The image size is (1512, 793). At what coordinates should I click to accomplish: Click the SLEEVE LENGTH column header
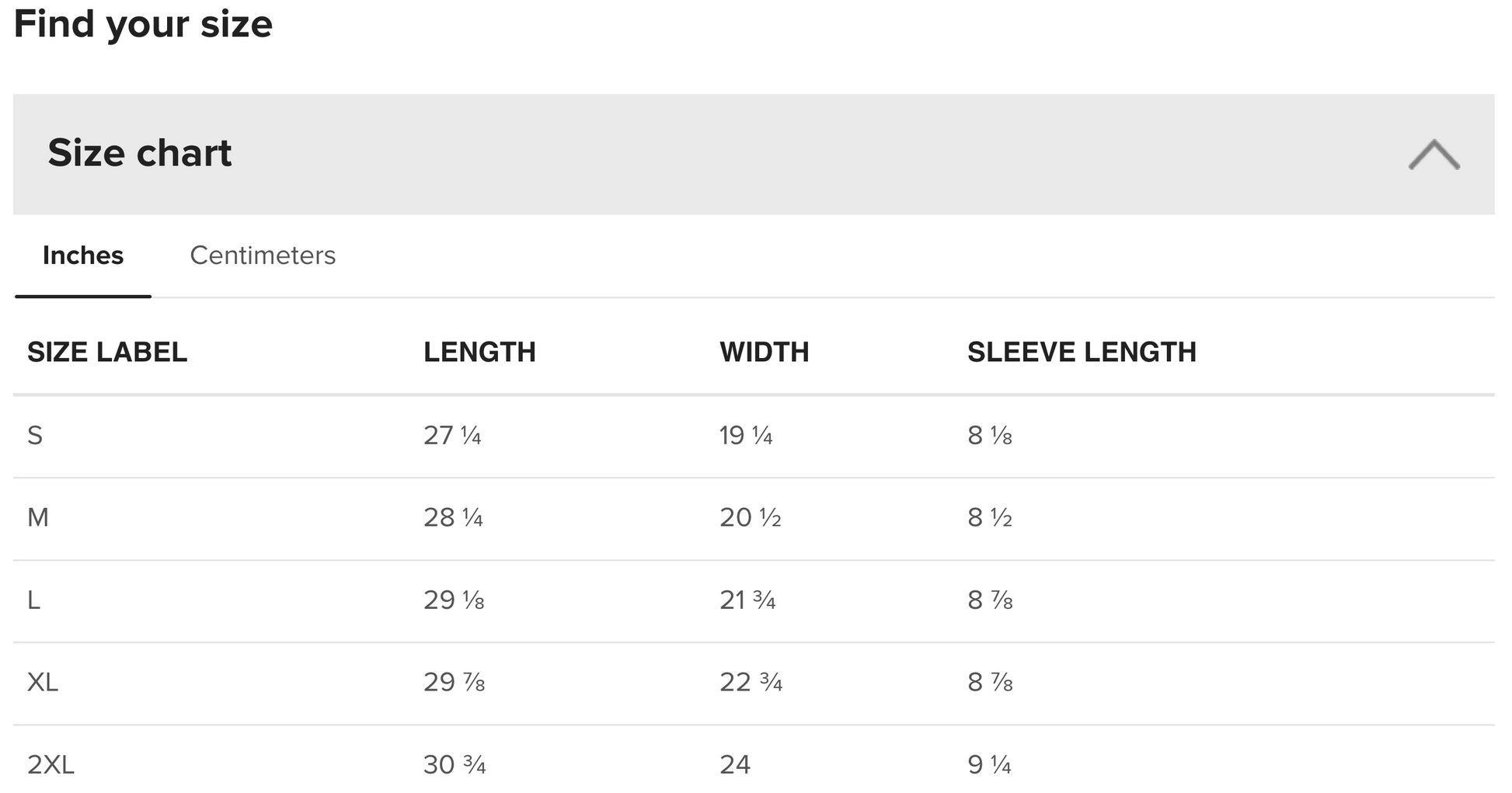[x=1081, y=353]
